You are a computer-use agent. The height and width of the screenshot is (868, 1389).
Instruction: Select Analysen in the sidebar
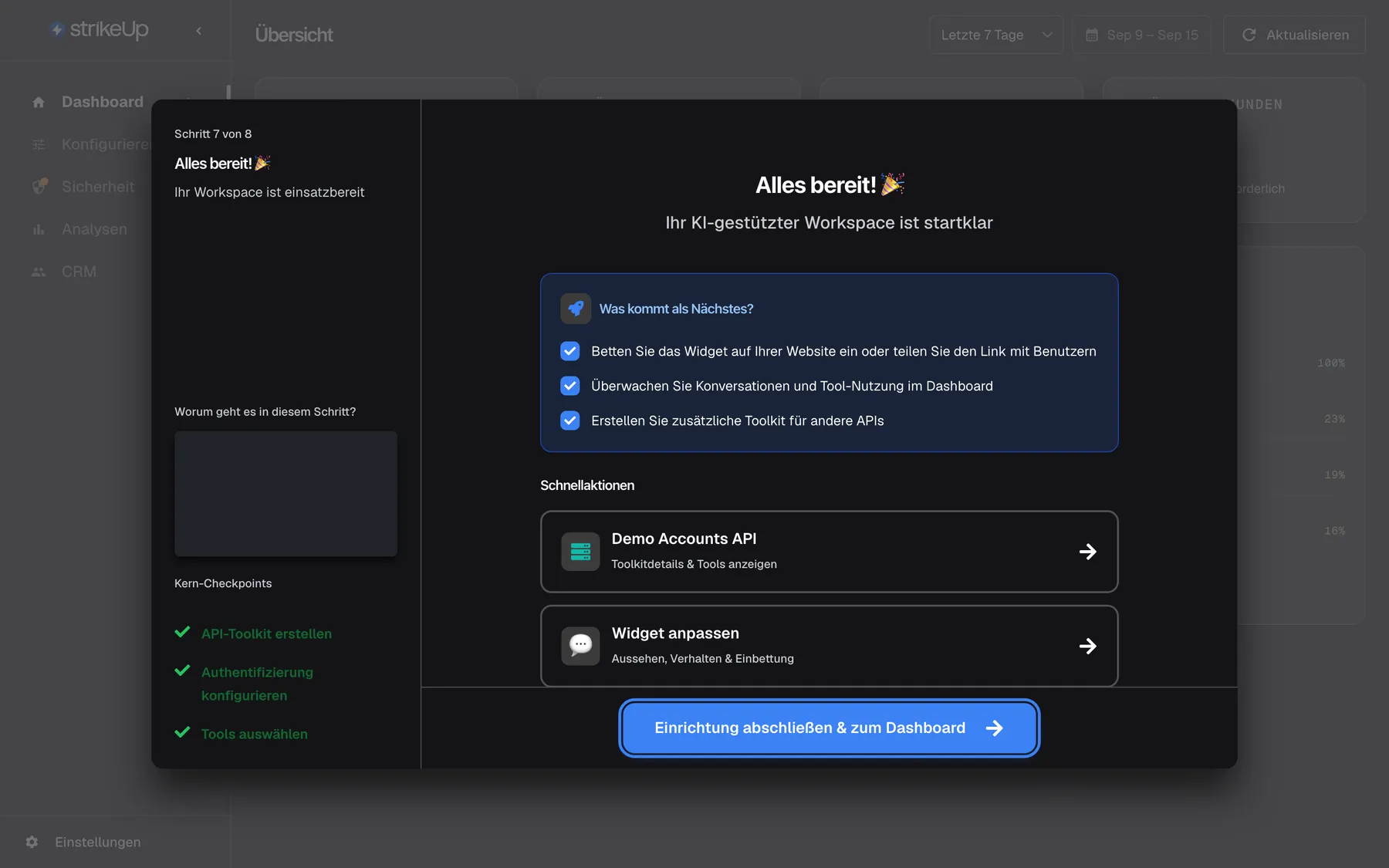[x=94, y=229]
